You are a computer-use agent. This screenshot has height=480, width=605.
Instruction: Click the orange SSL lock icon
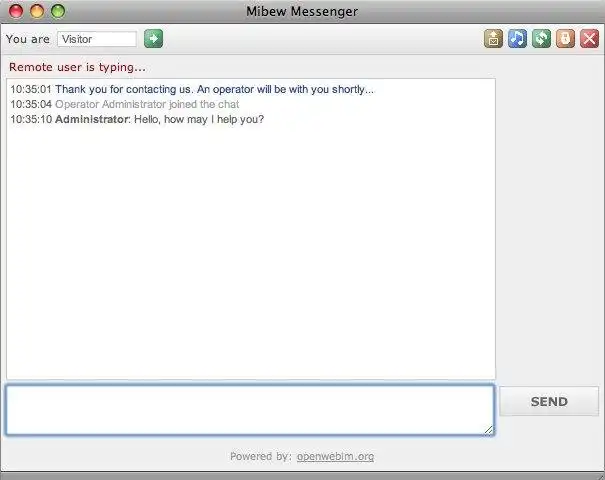565,39
